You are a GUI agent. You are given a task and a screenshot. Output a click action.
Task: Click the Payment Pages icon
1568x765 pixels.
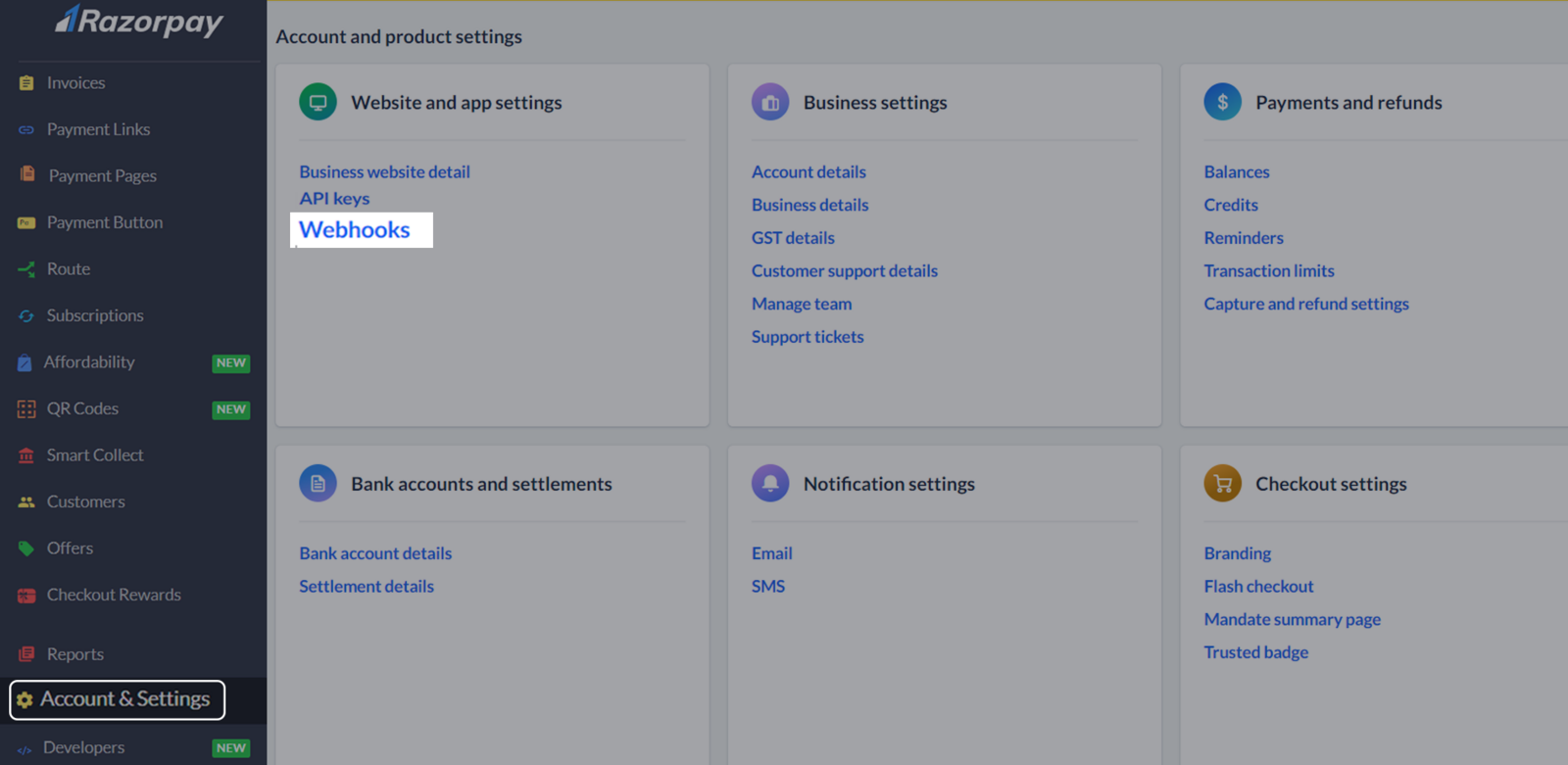click(x=27, y=174)
